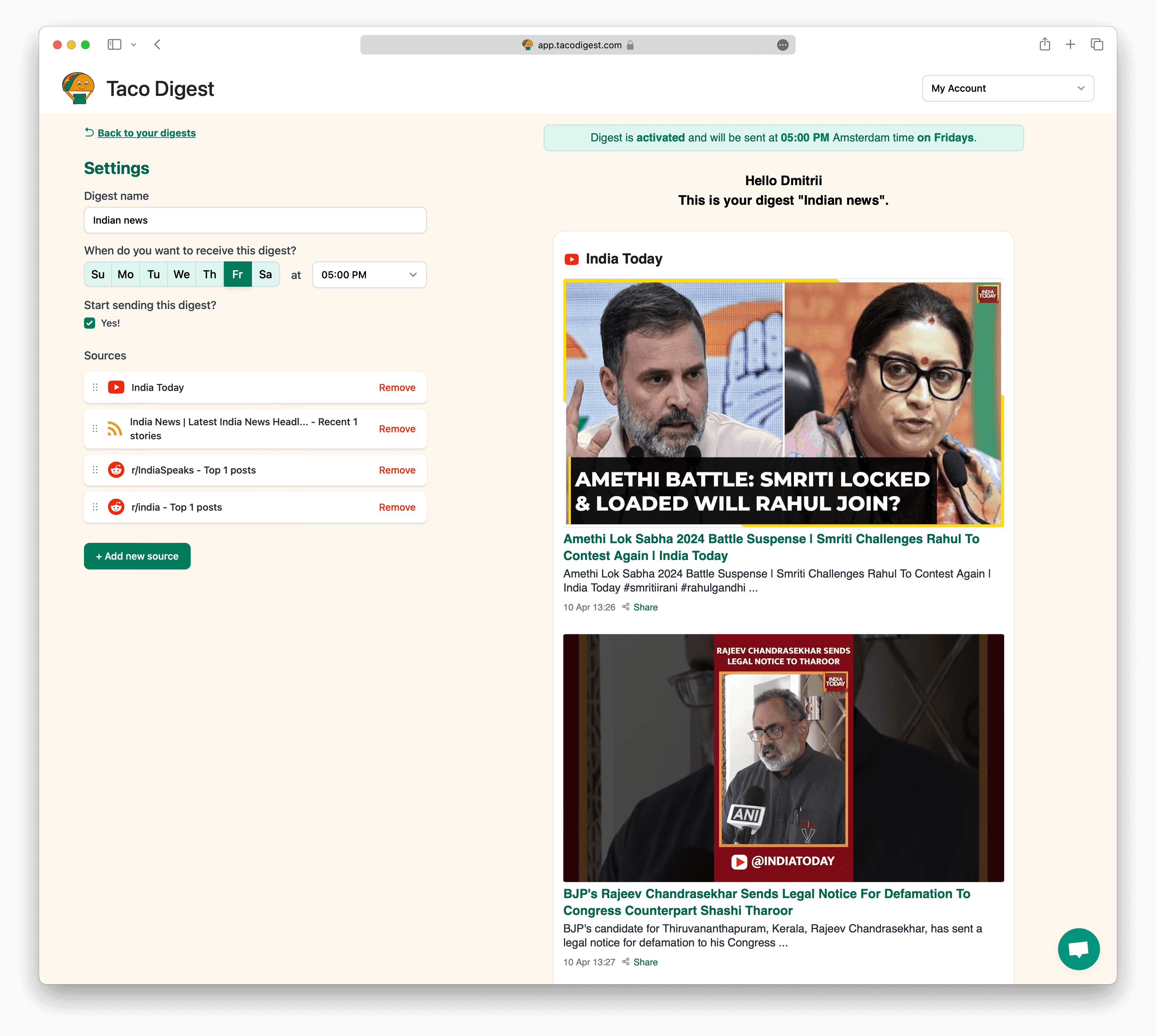Click Add new source button

click(x=137, y=556)
